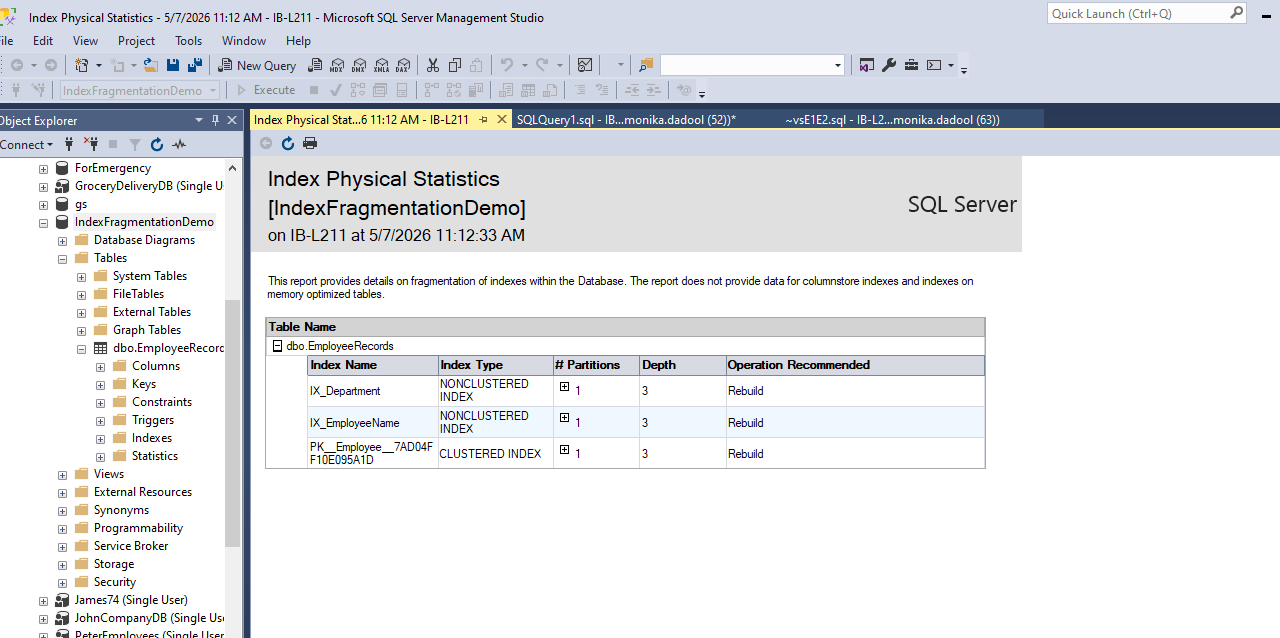Click the MDX query icon
This screenshot has width=1280, height=638.
(x=337, y=65)
